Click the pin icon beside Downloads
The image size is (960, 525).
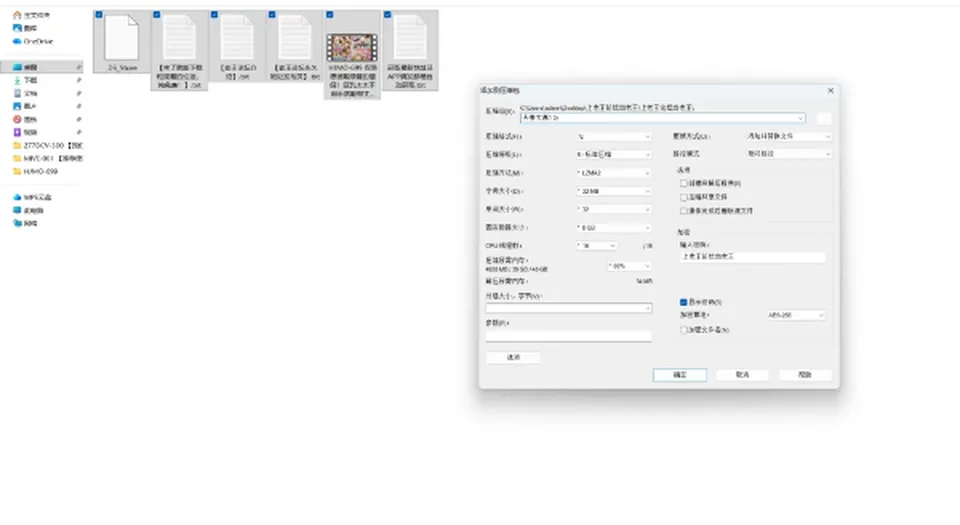tap(78, 80)
